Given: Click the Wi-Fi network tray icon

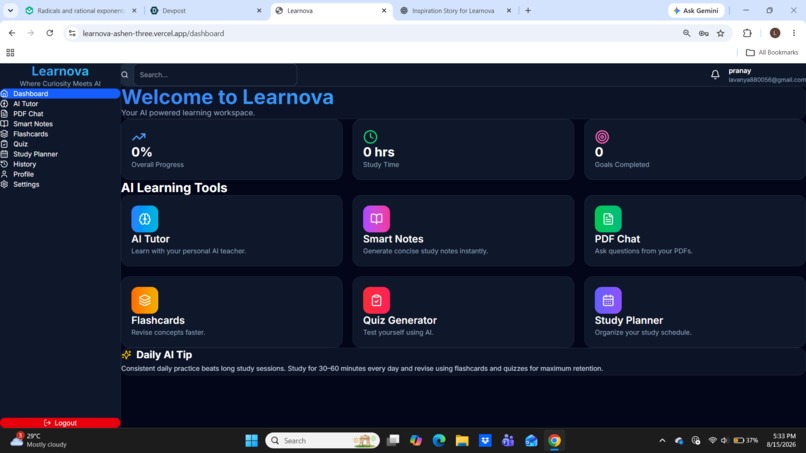Looking at the screenshot, I should (712, 441).
